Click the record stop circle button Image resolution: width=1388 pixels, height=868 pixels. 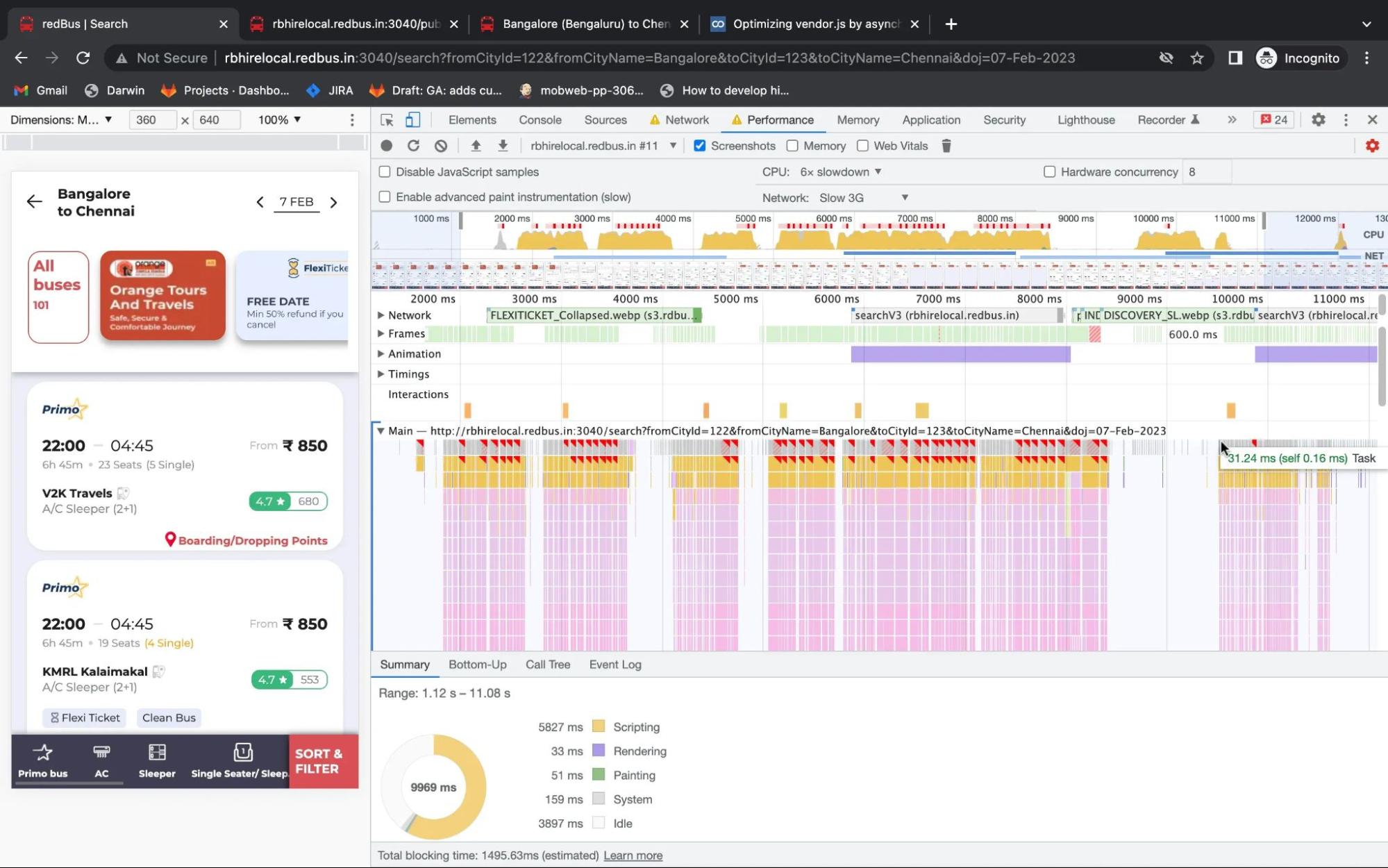(386, 146)
